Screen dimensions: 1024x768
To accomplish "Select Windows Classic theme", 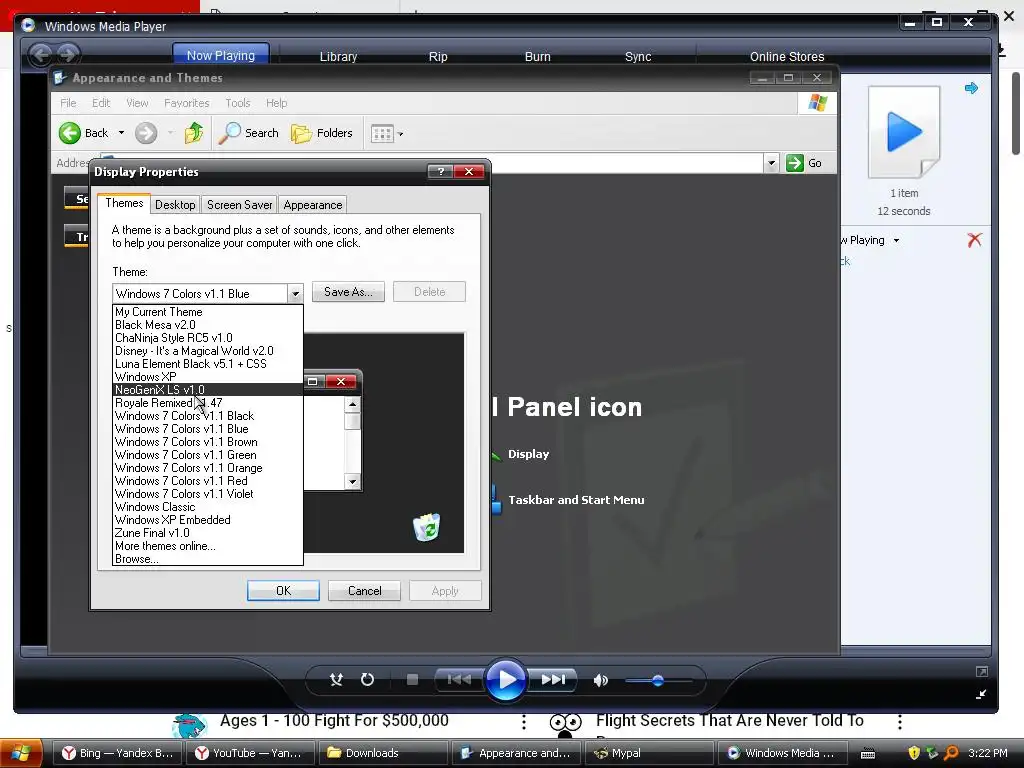I will click(x=208, y=507).
